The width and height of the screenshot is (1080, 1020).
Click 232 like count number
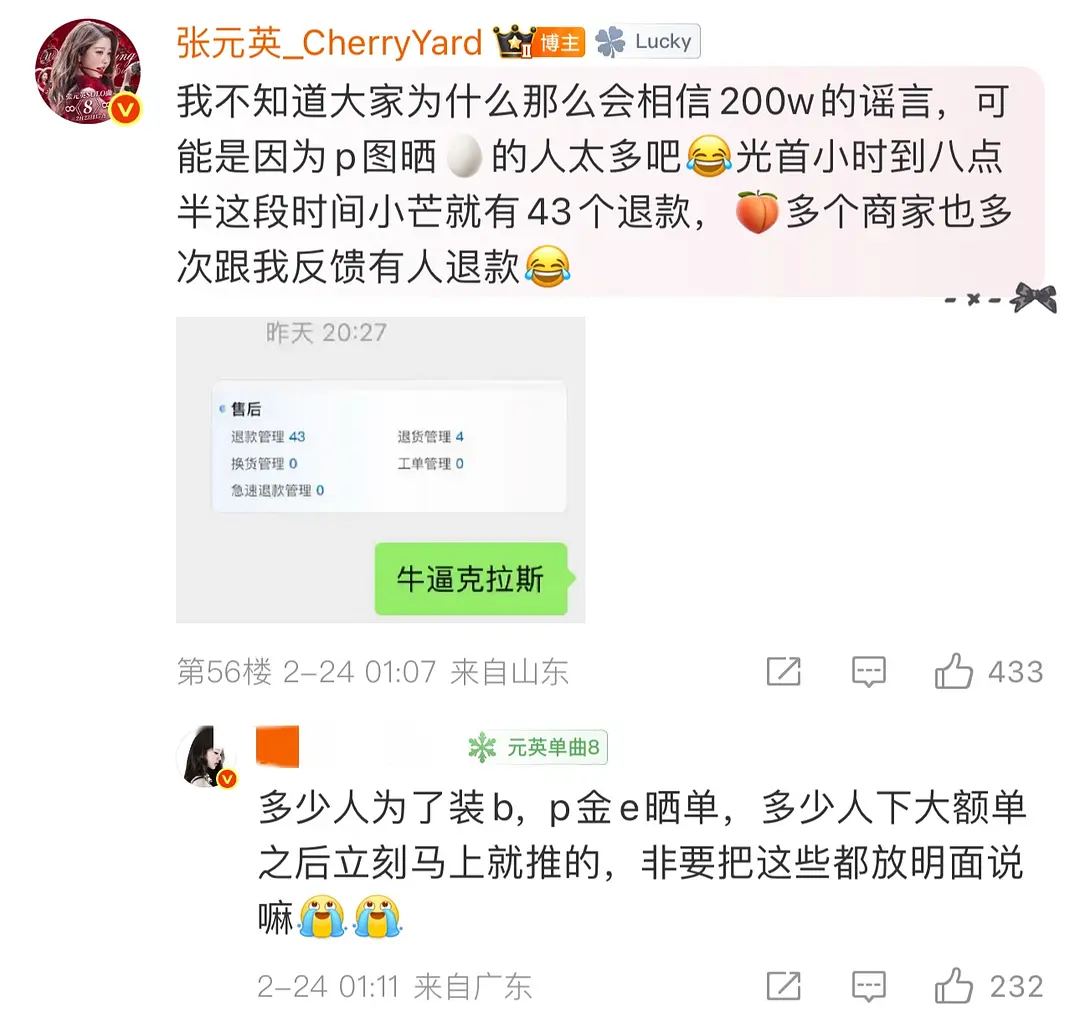tap(1016, 987)
